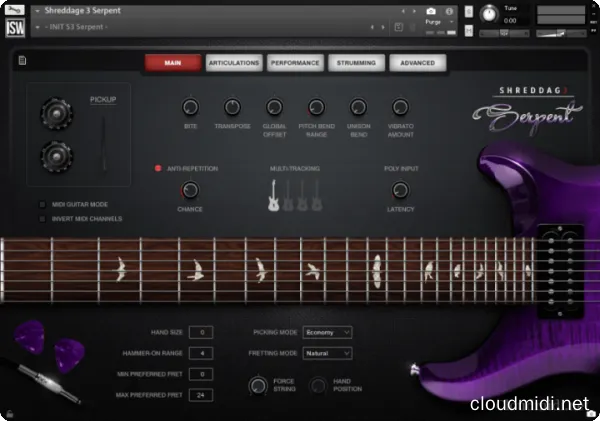
Task: Click the Hand Size value field
Action: (200, 332)
